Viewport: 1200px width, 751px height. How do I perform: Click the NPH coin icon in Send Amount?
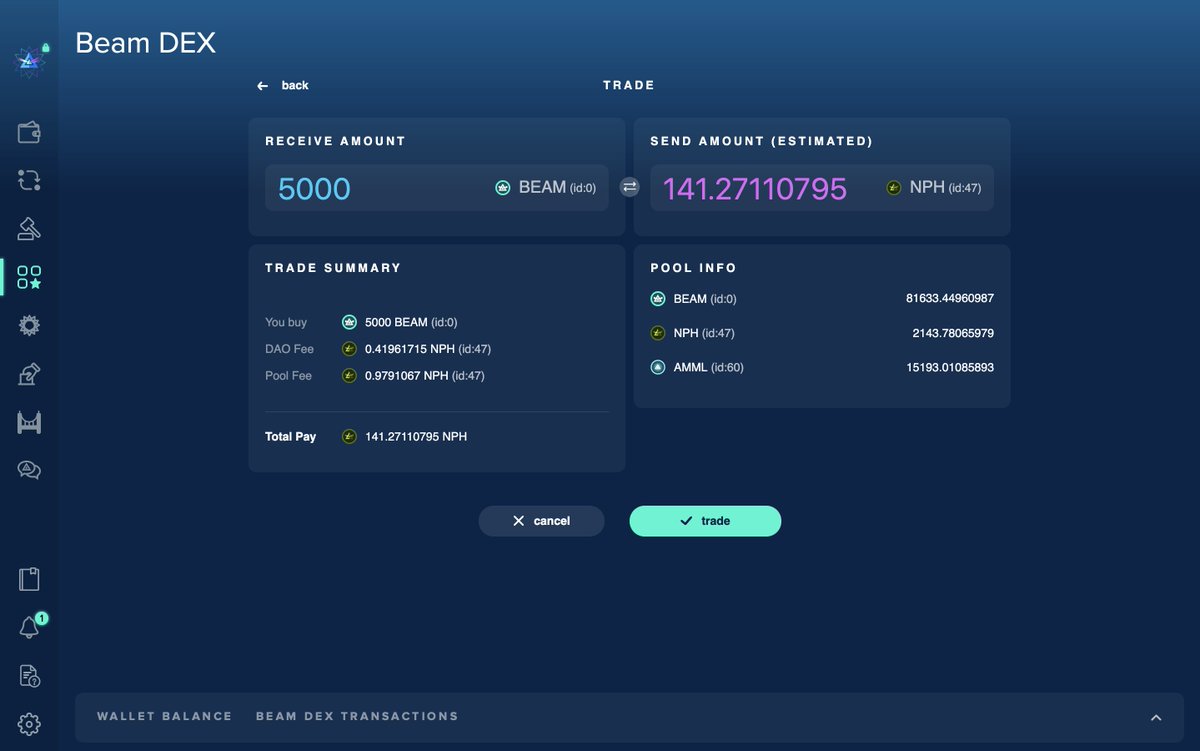point(894,187)
